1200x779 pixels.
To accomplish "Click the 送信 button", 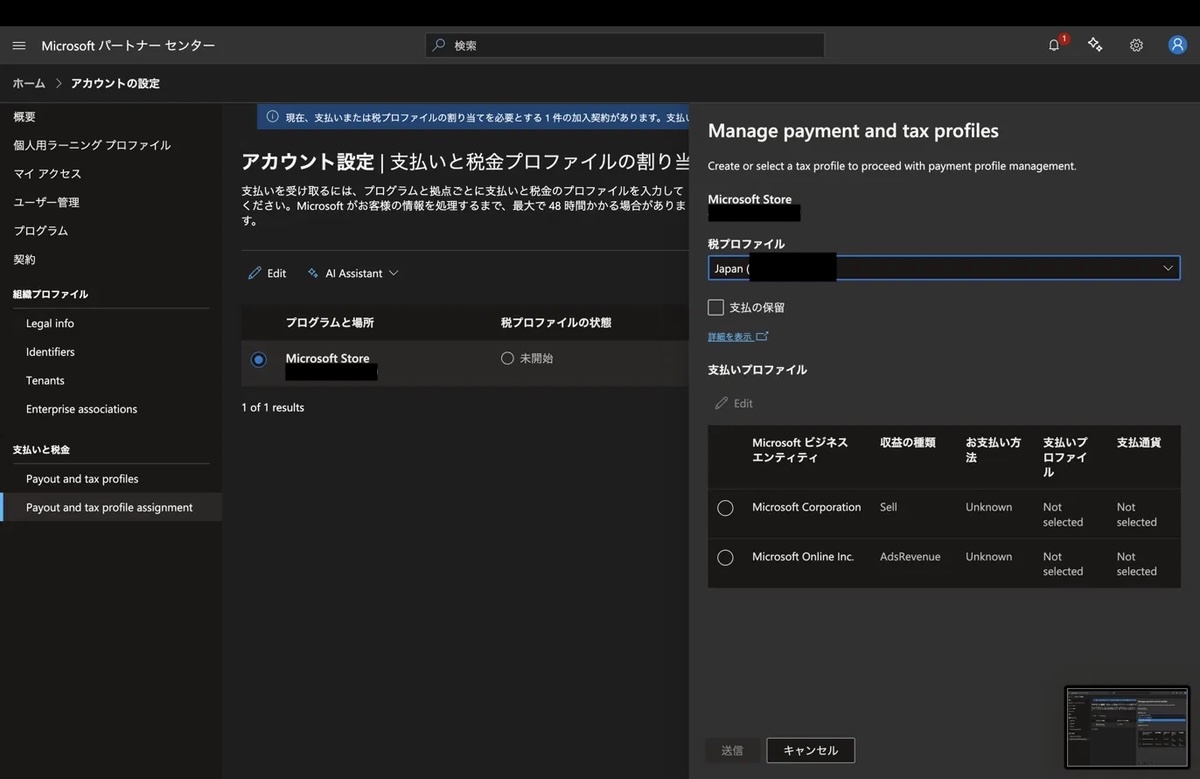I will [x=732, y=750].
